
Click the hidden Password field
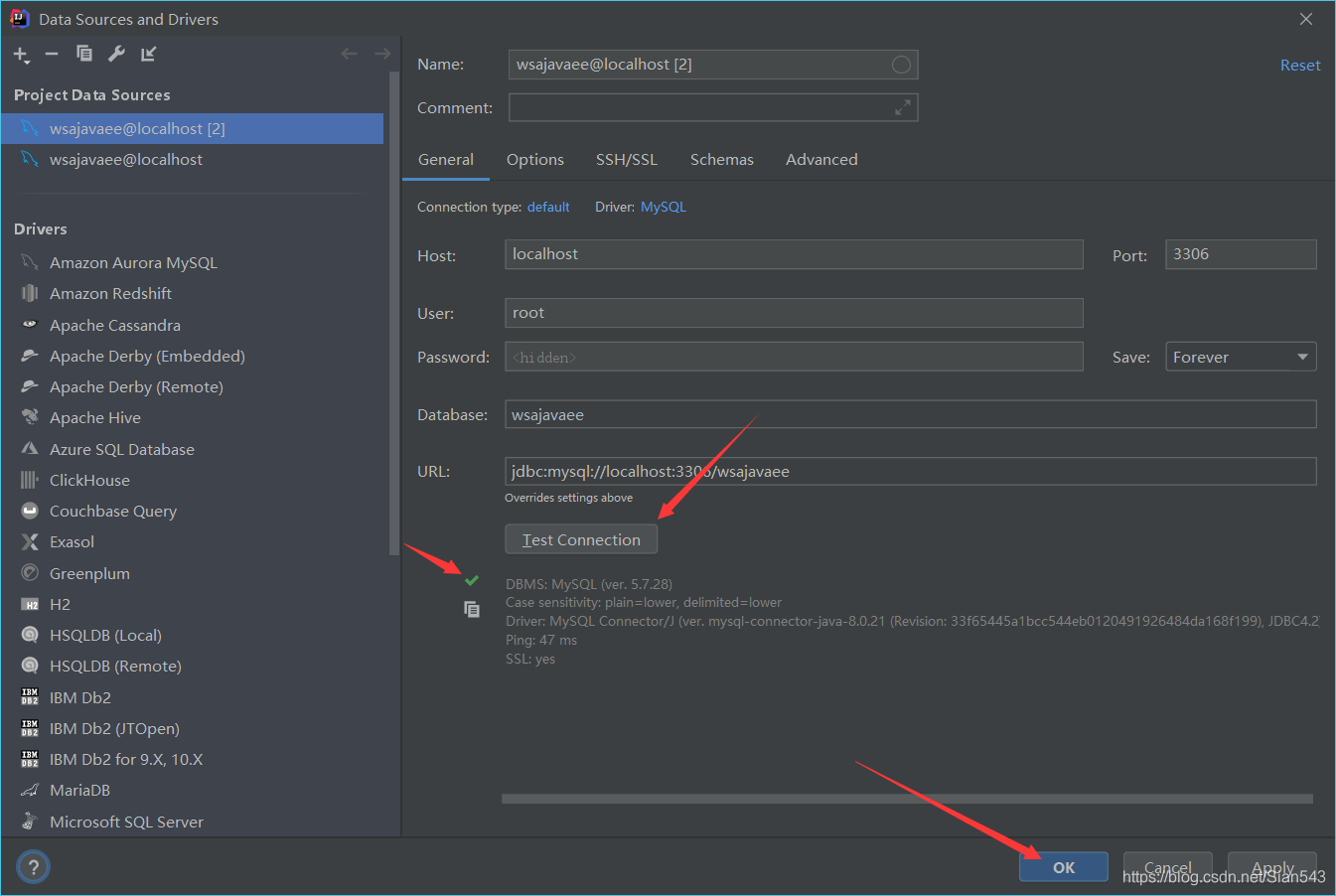(x=794, y=357)
